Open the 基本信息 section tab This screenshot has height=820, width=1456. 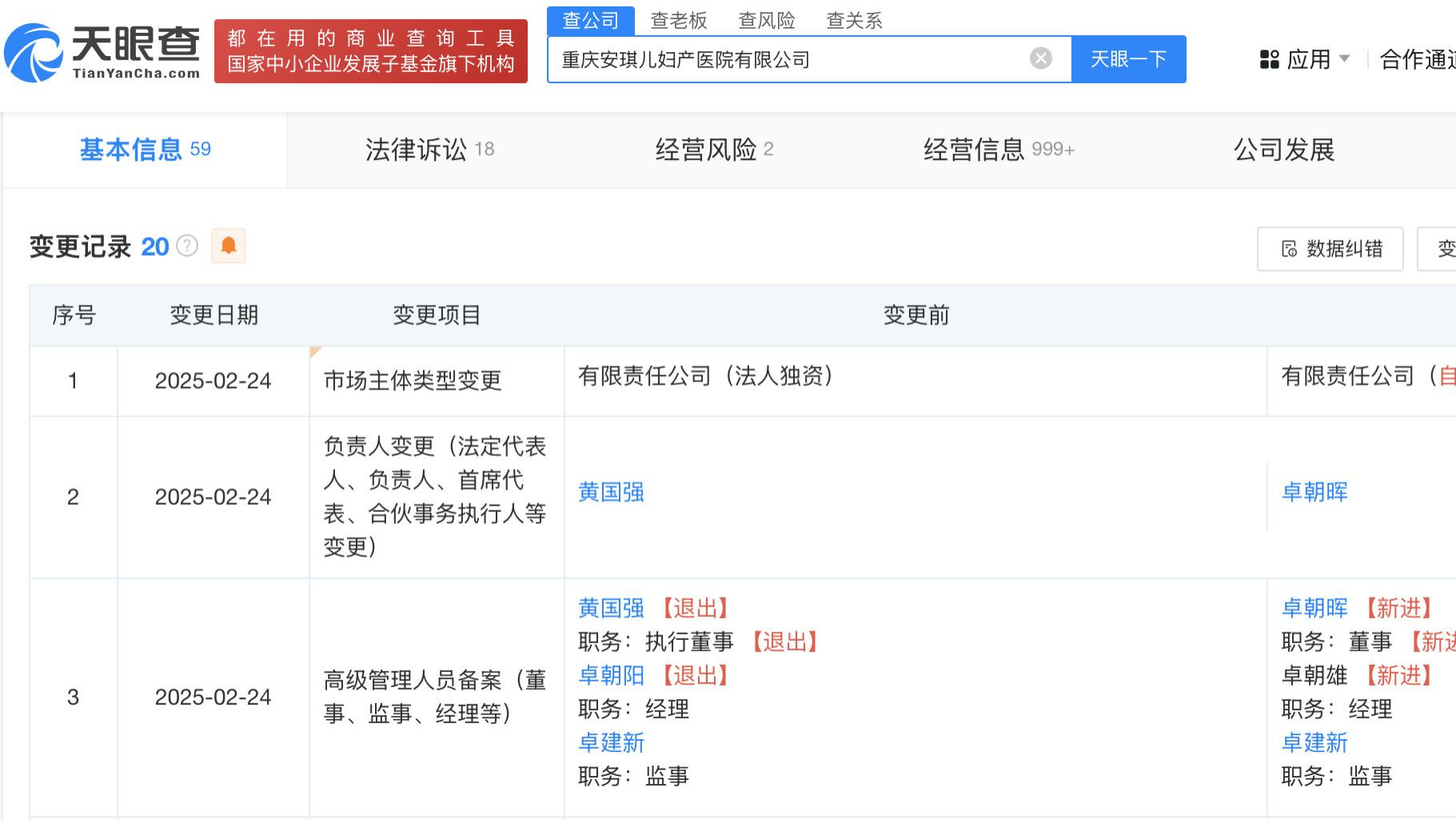pyautogui.click(x=145, y=150)
